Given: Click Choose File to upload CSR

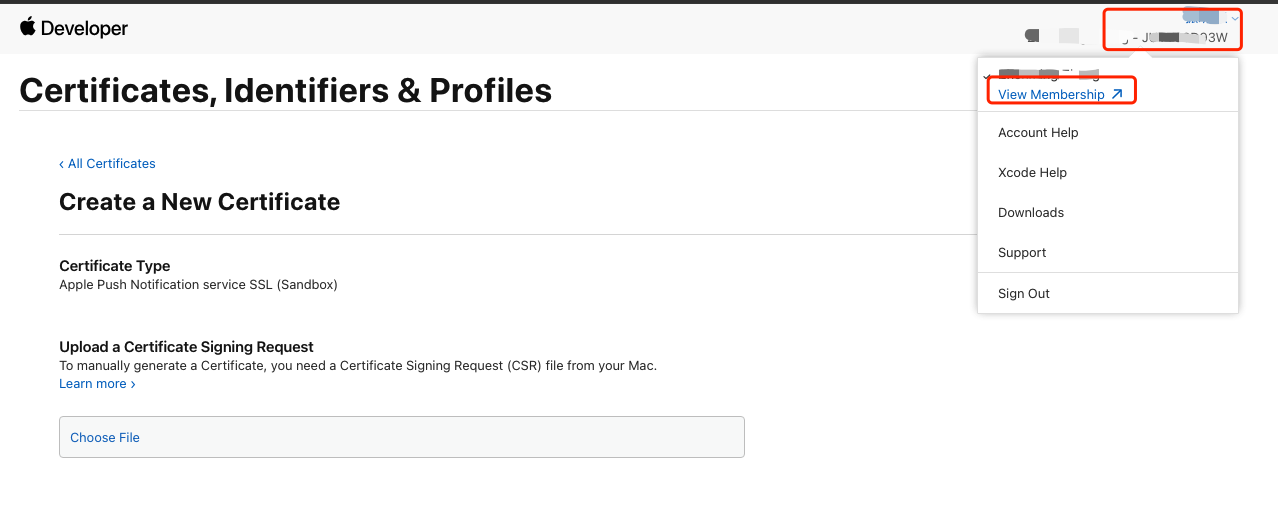Looking at the screenshot, I should click(105, 437).
